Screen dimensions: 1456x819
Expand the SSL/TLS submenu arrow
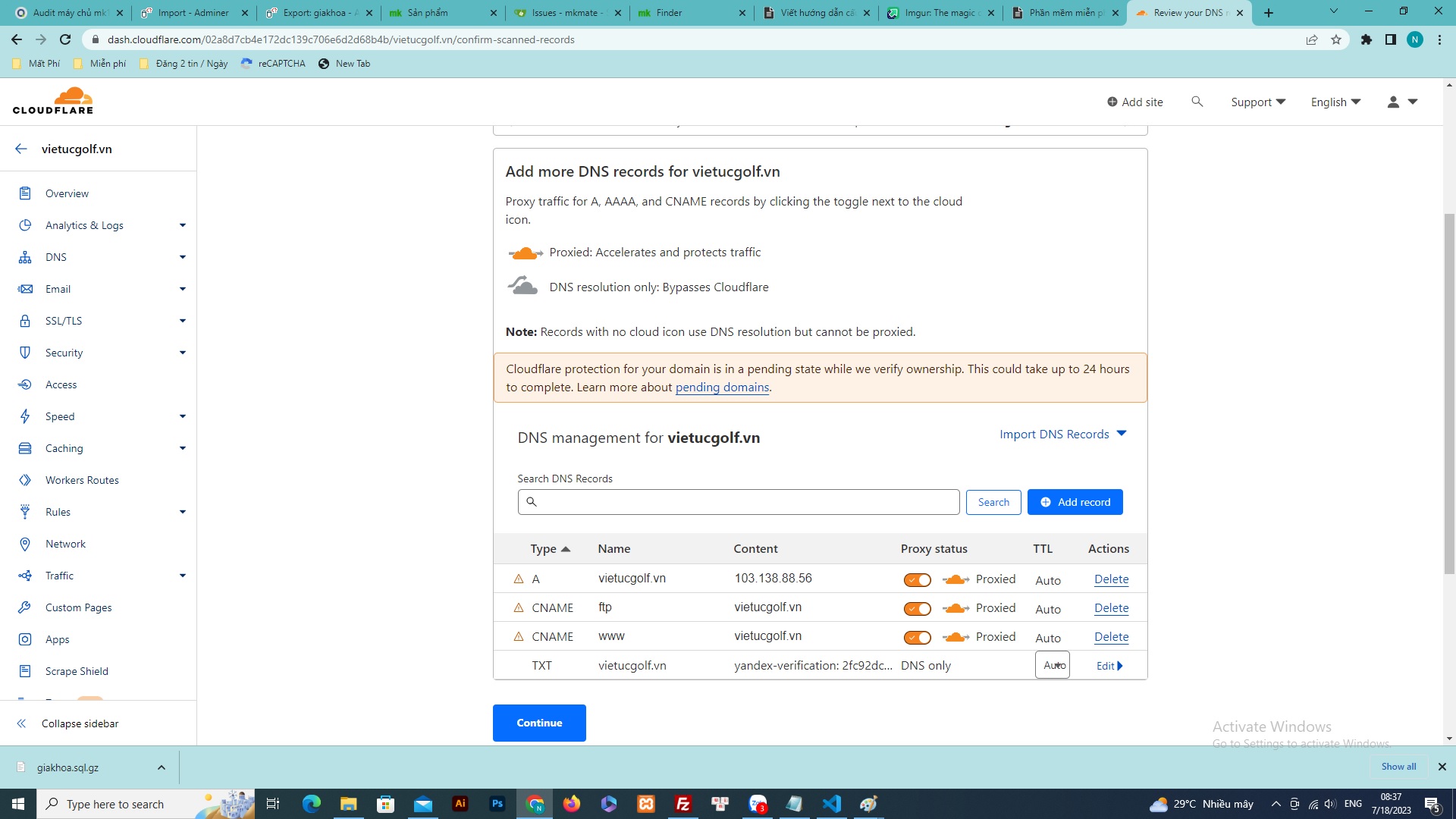(183, 321)
